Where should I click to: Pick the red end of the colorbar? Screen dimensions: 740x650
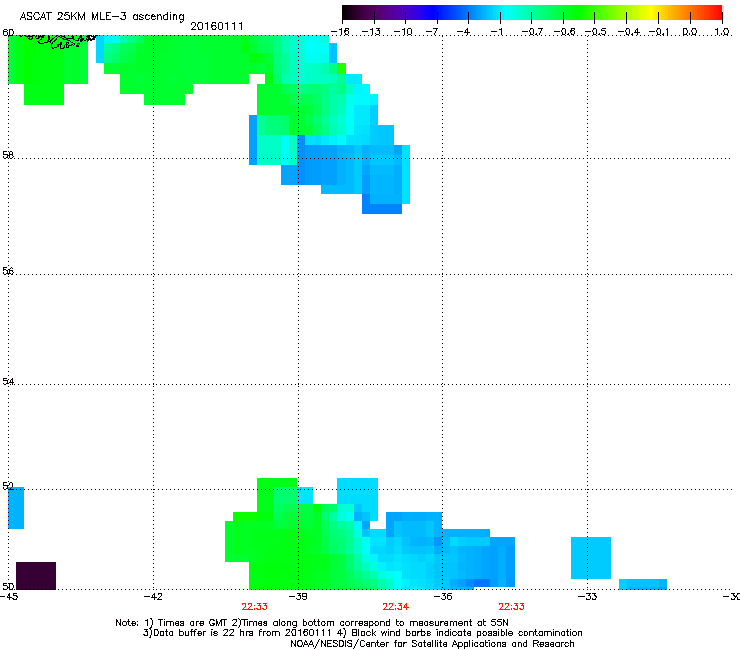(713, 13)
